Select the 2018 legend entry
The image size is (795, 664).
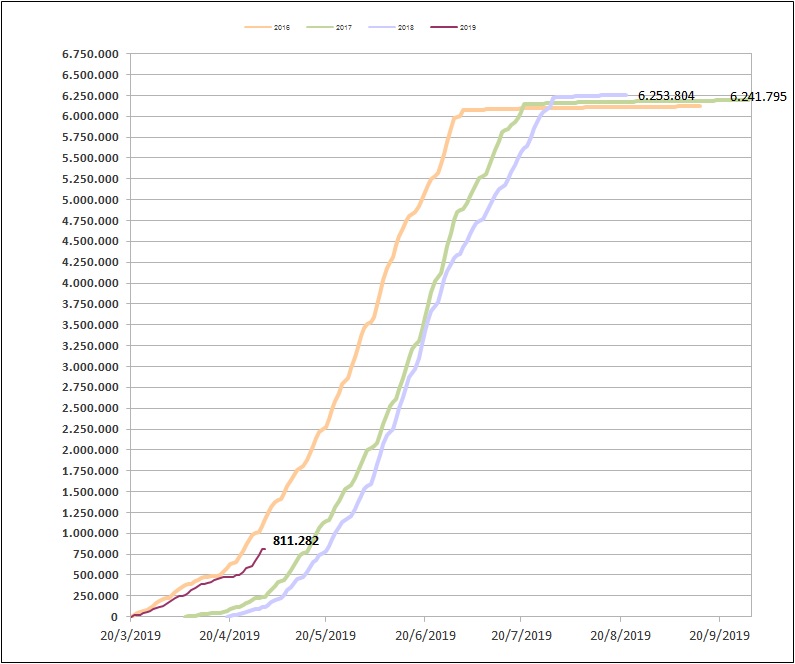(401, 27)
